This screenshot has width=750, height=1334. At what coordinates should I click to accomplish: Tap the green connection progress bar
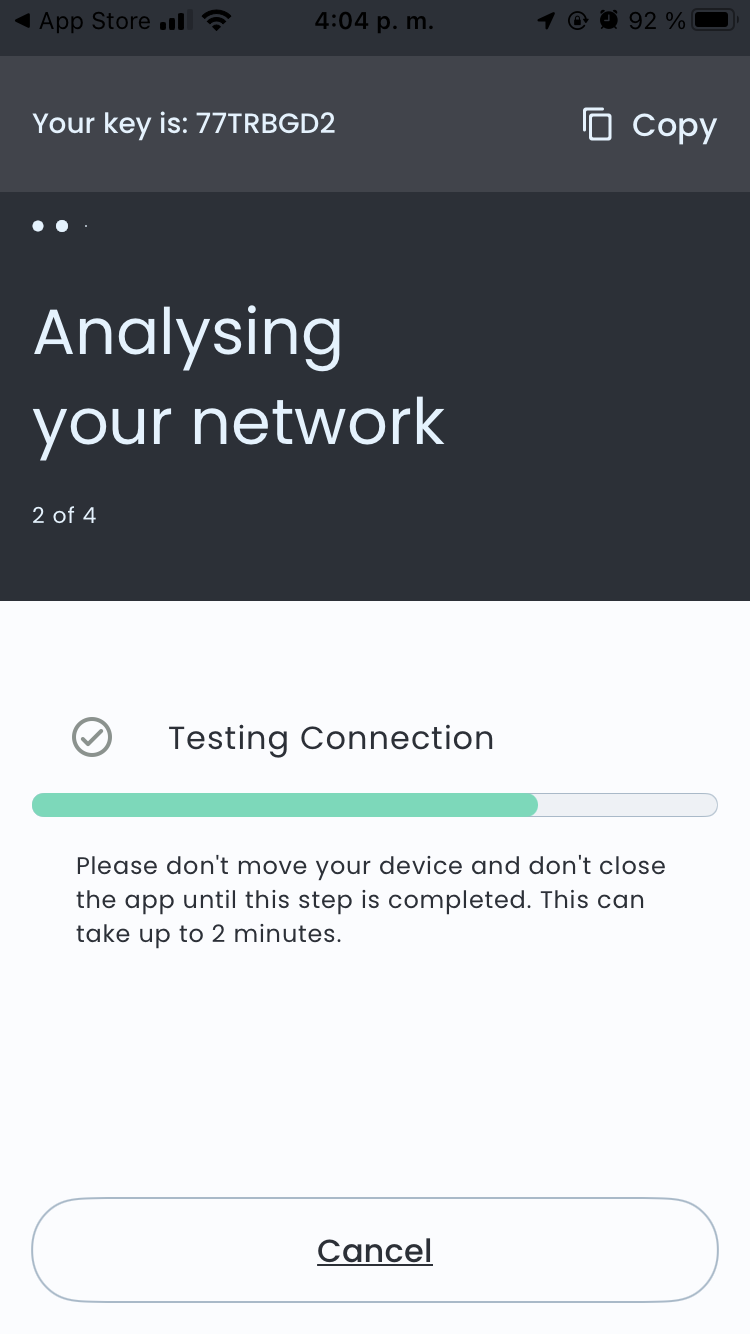click(375, 805)
